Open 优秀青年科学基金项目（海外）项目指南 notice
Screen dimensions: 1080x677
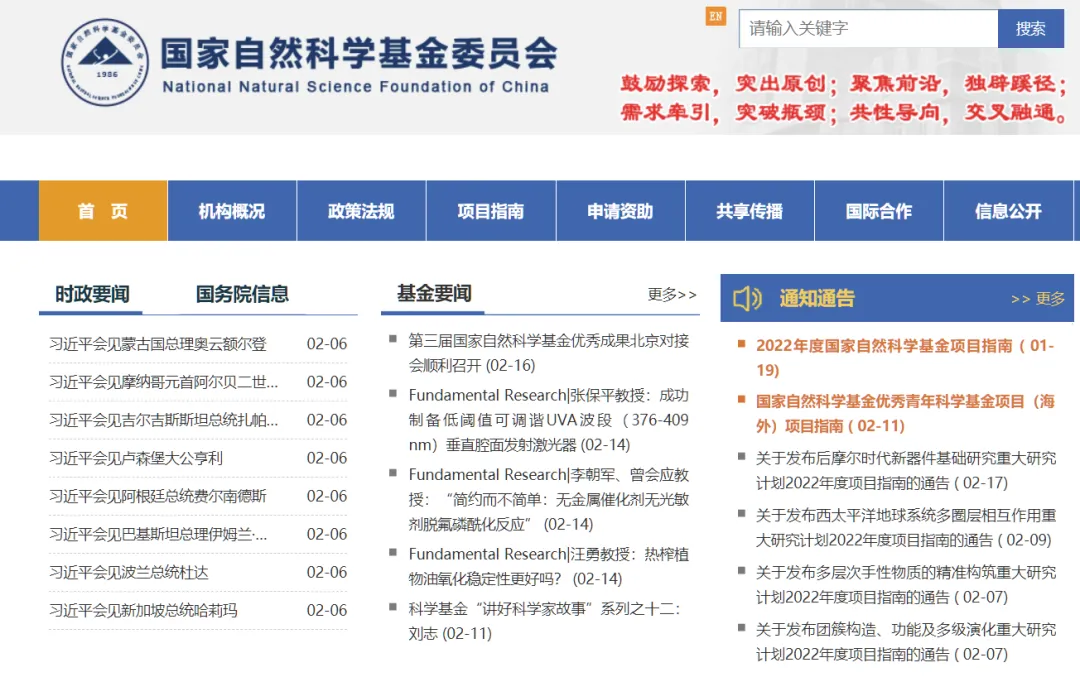905,413
